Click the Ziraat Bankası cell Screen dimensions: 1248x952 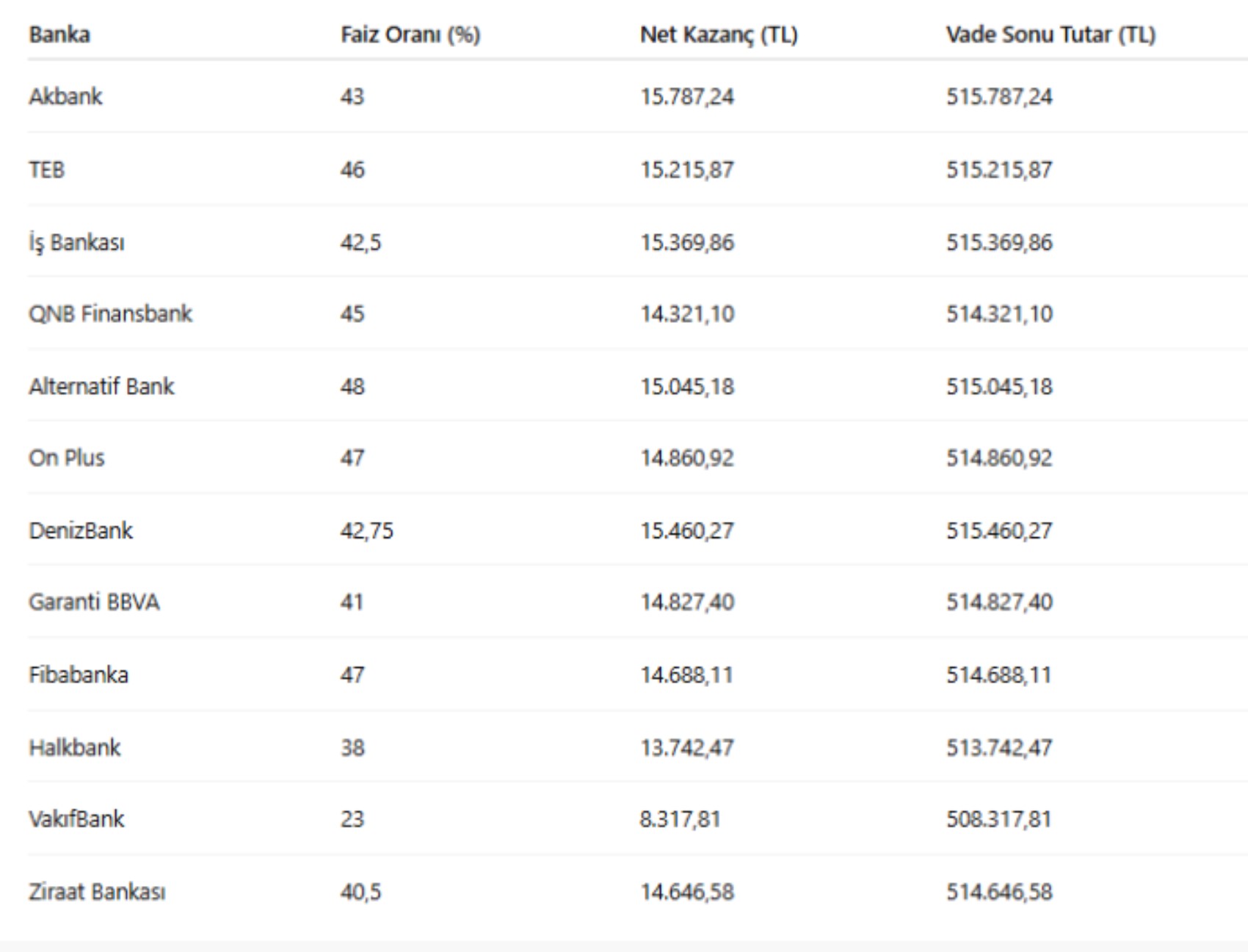[x=97, y=892]
